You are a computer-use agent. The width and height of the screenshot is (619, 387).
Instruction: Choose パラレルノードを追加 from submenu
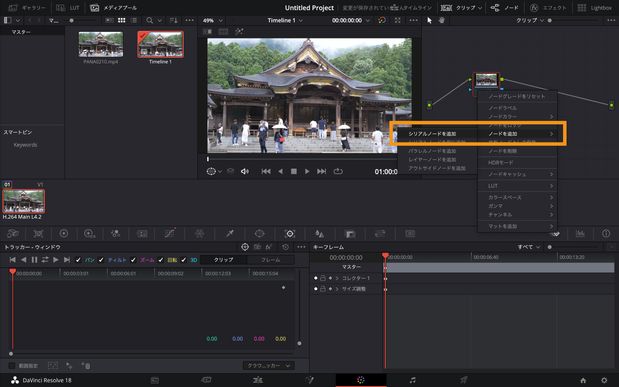coord(432,151)
